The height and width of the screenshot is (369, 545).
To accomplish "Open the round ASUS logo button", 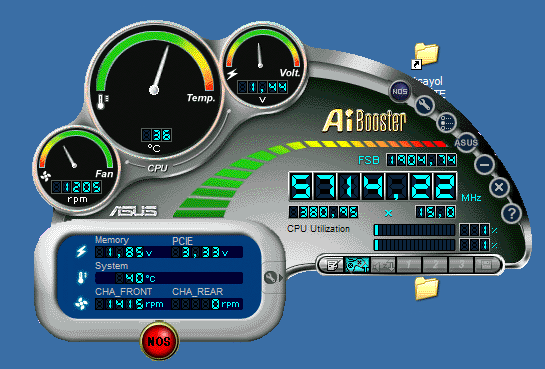I will (x=466, y=143).
